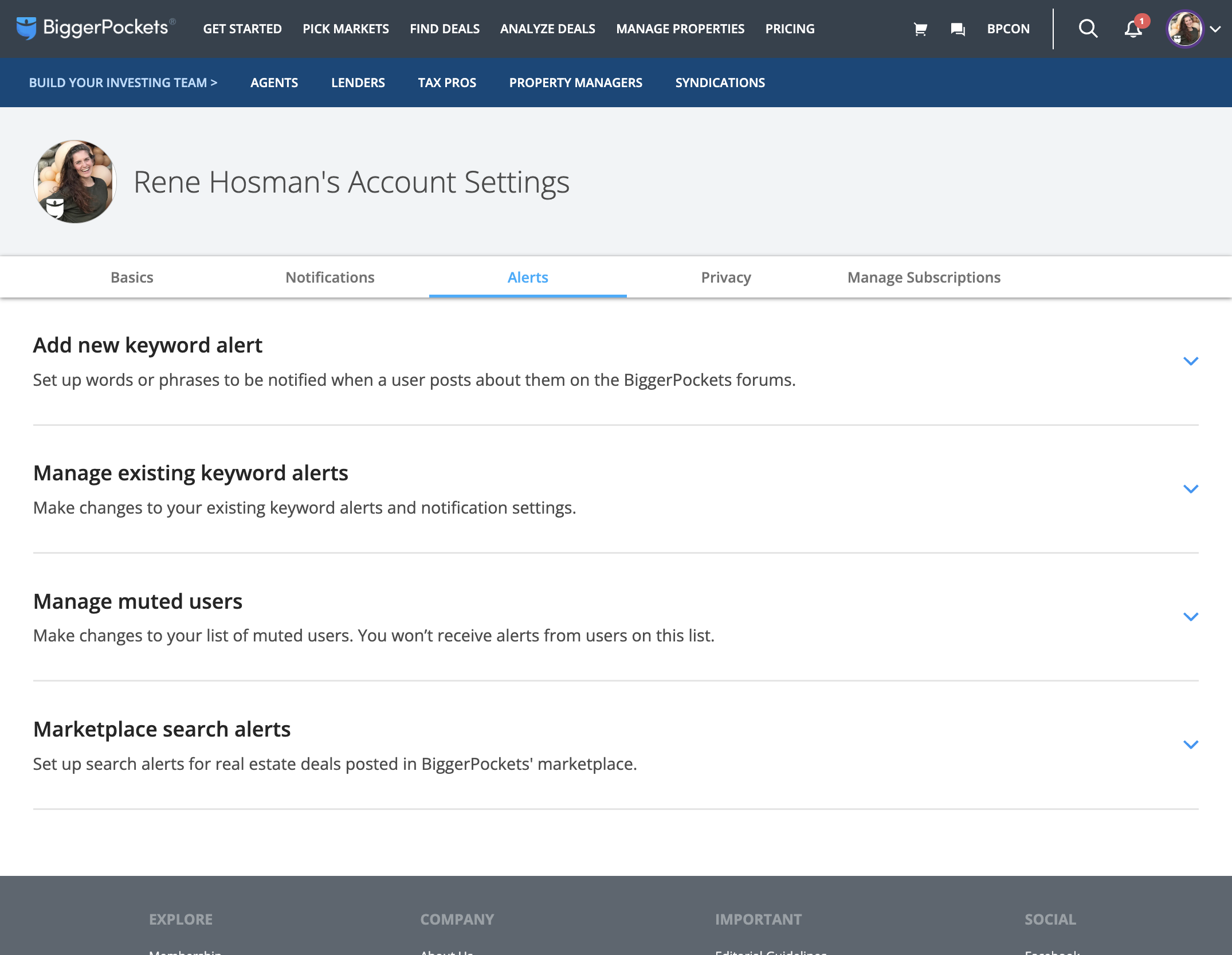
Task: Open the Manage Properties menu
Action: point(680,29)
